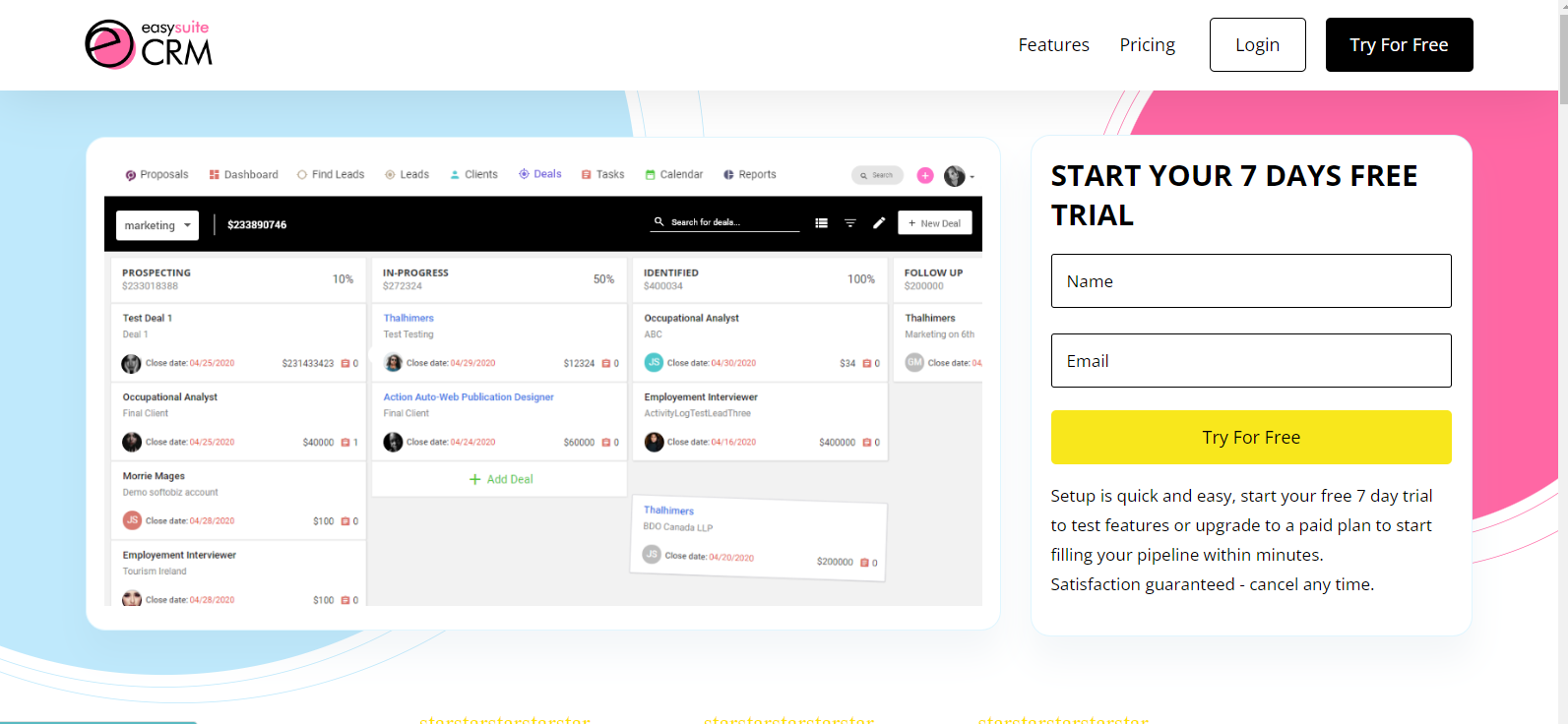1568x724 pixels.
Task: Expand the arrow beside profile avatar
Action: [x=972, y=177]
